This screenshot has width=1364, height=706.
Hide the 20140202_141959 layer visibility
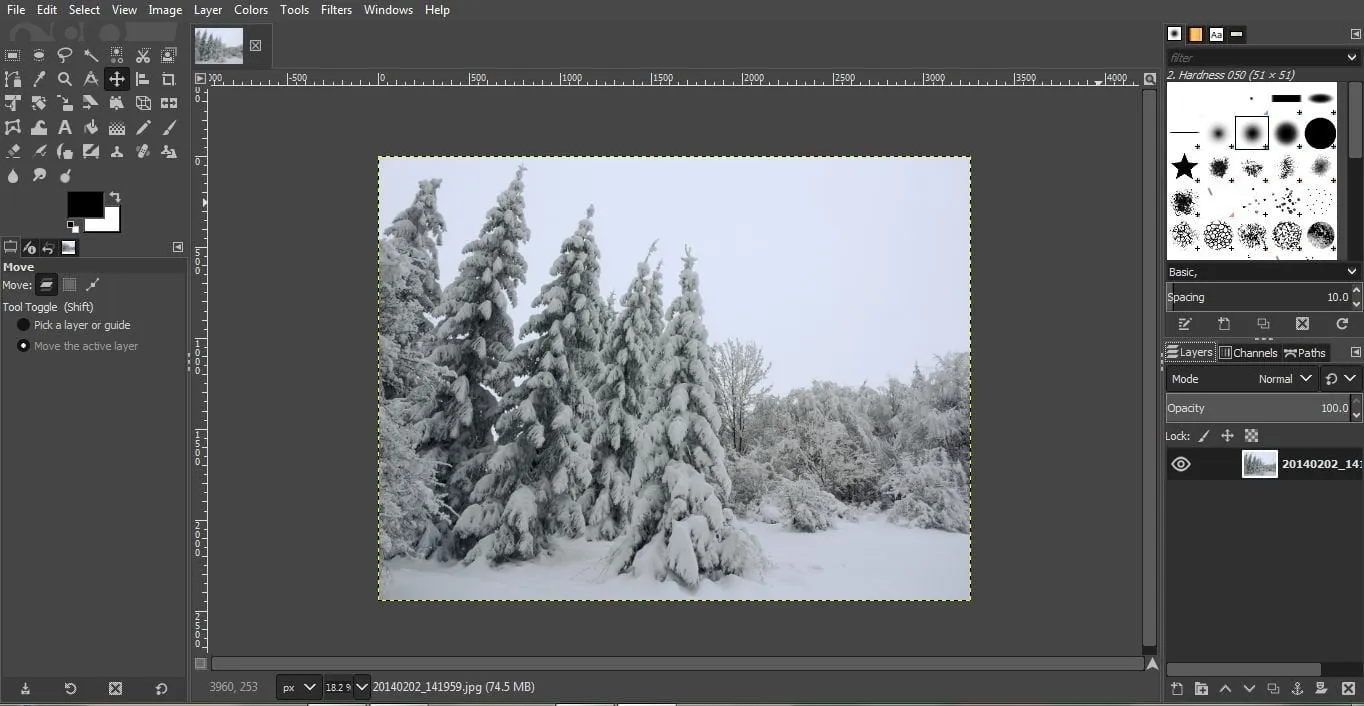click(x=1181, y=463)
